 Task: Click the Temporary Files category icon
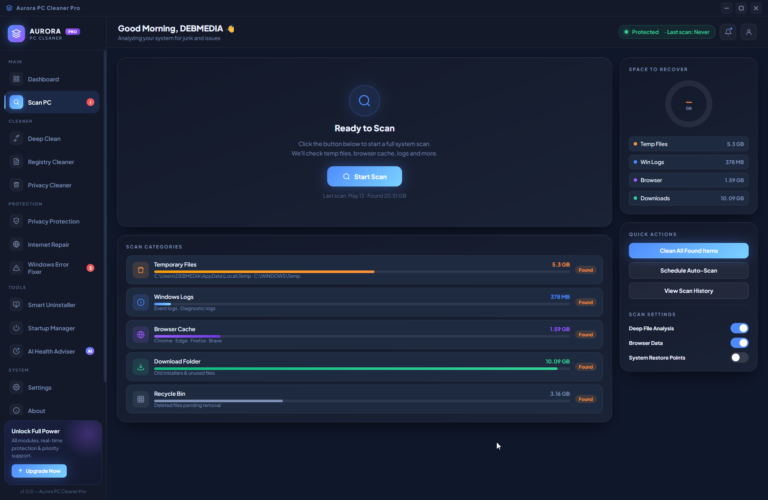pos(141,270)
